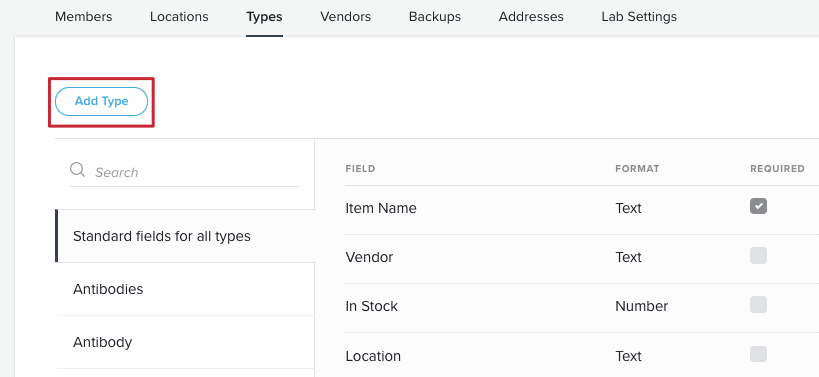The height and width of the screenshot is (377, 819).
Task: Select the Antibody type
Action: (x=185, y=342)
